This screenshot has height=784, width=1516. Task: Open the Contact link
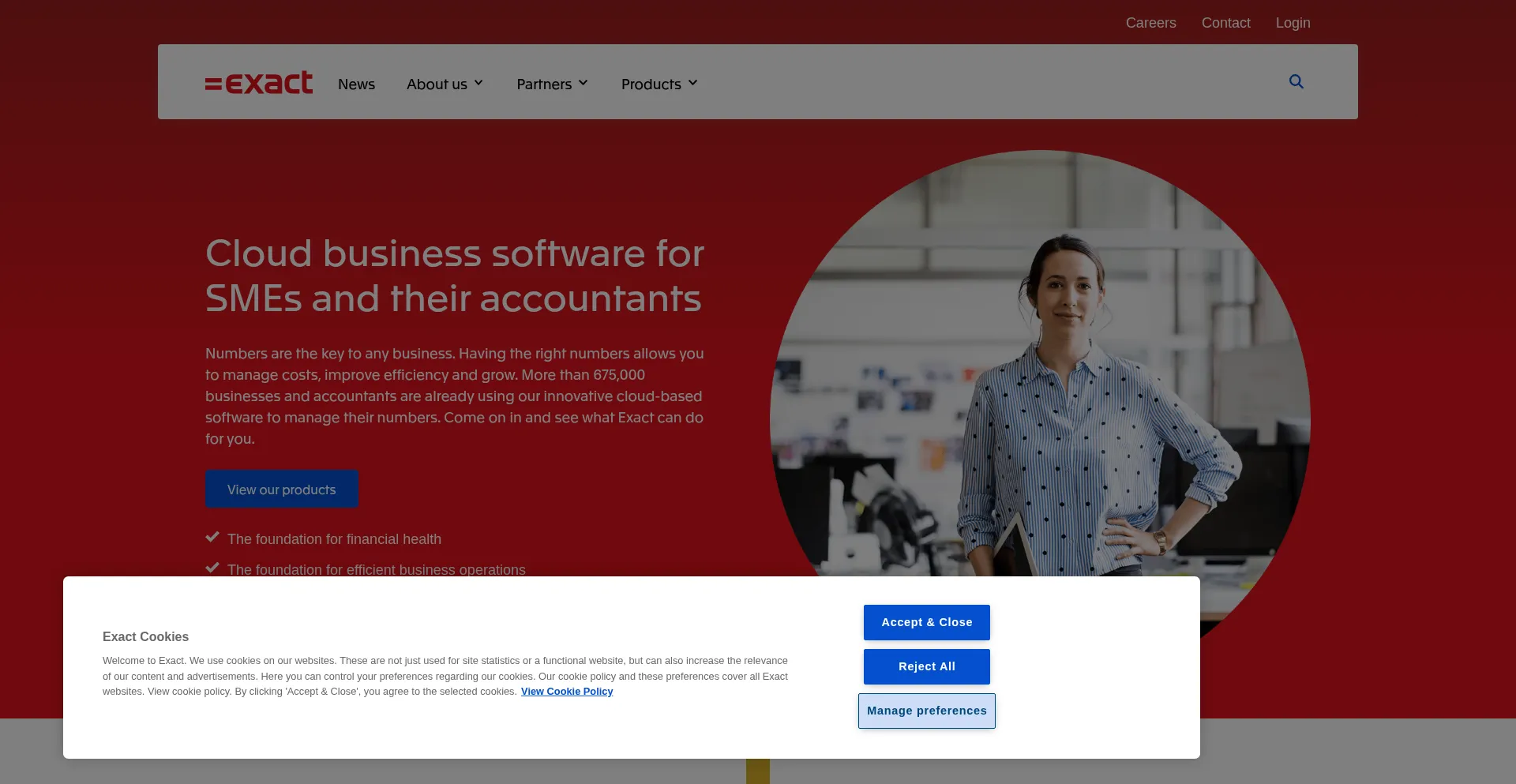[x=1225, y=23]
